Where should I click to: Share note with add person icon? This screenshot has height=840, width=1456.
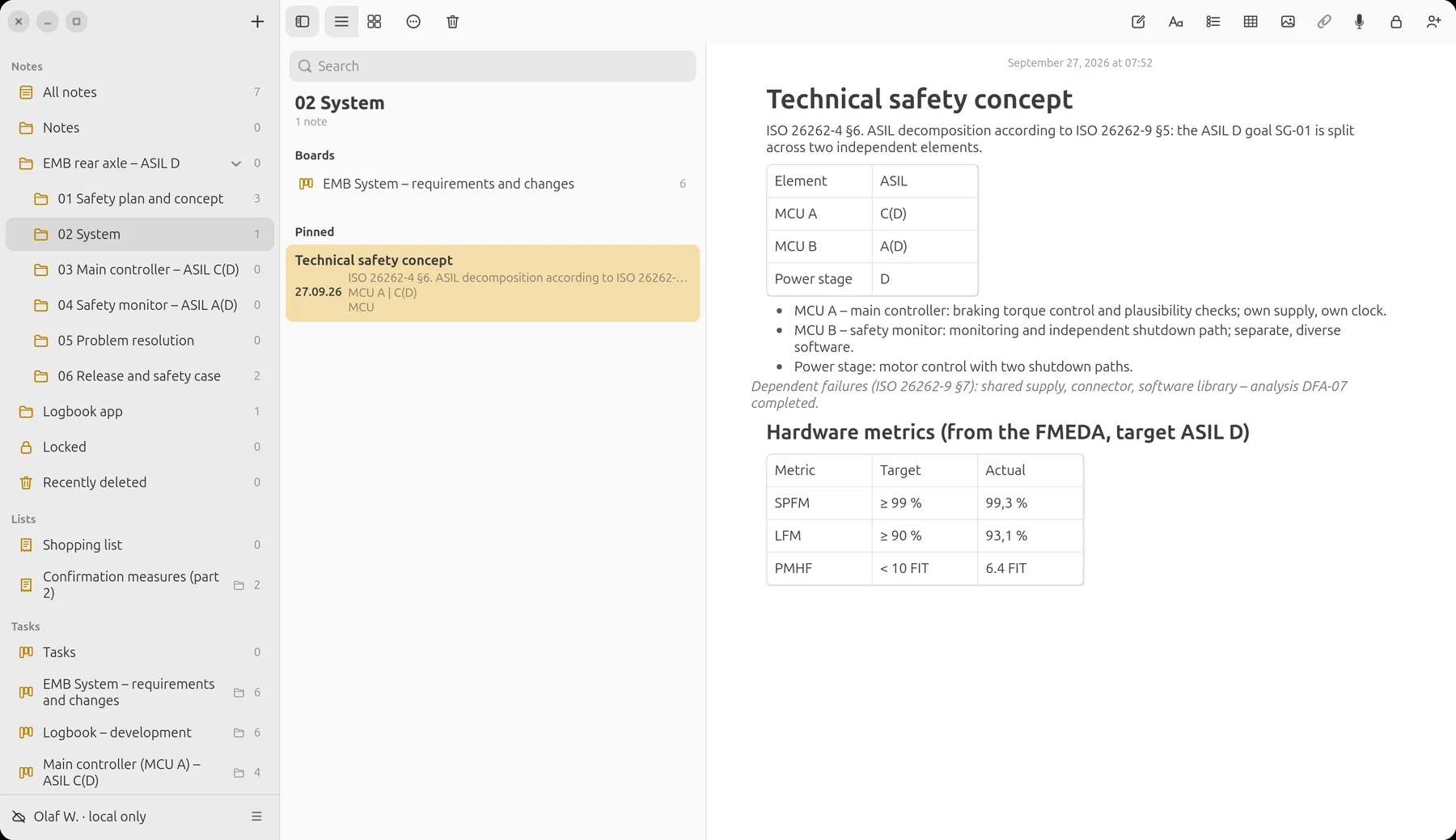coord(1433,22)
